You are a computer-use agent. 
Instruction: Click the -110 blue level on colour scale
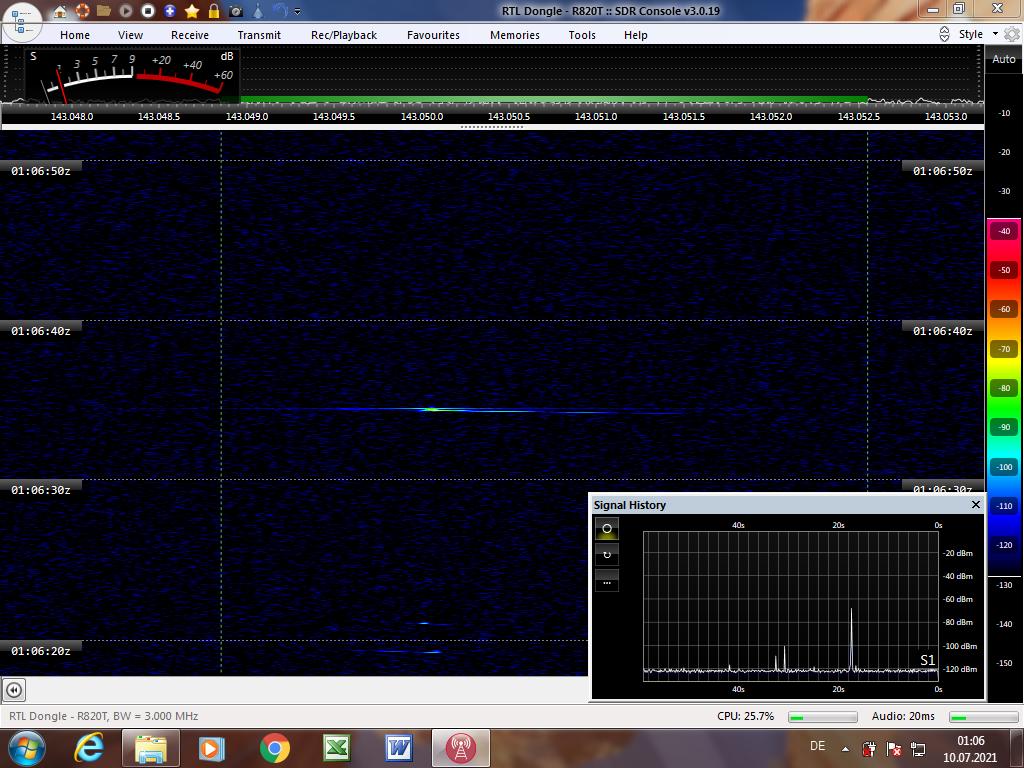coord(1004,505)
